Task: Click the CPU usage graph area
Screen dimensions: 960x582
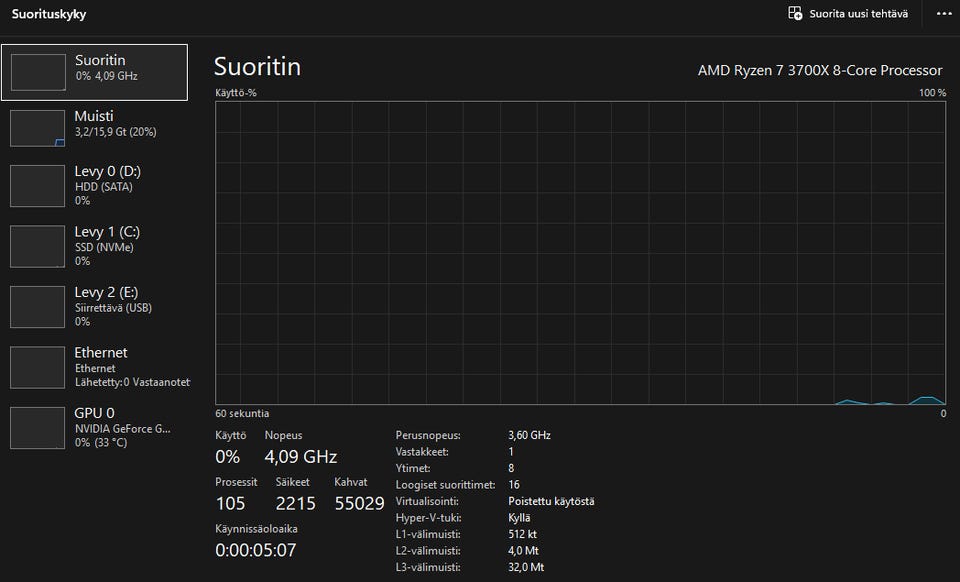Action: click(580, 253)
